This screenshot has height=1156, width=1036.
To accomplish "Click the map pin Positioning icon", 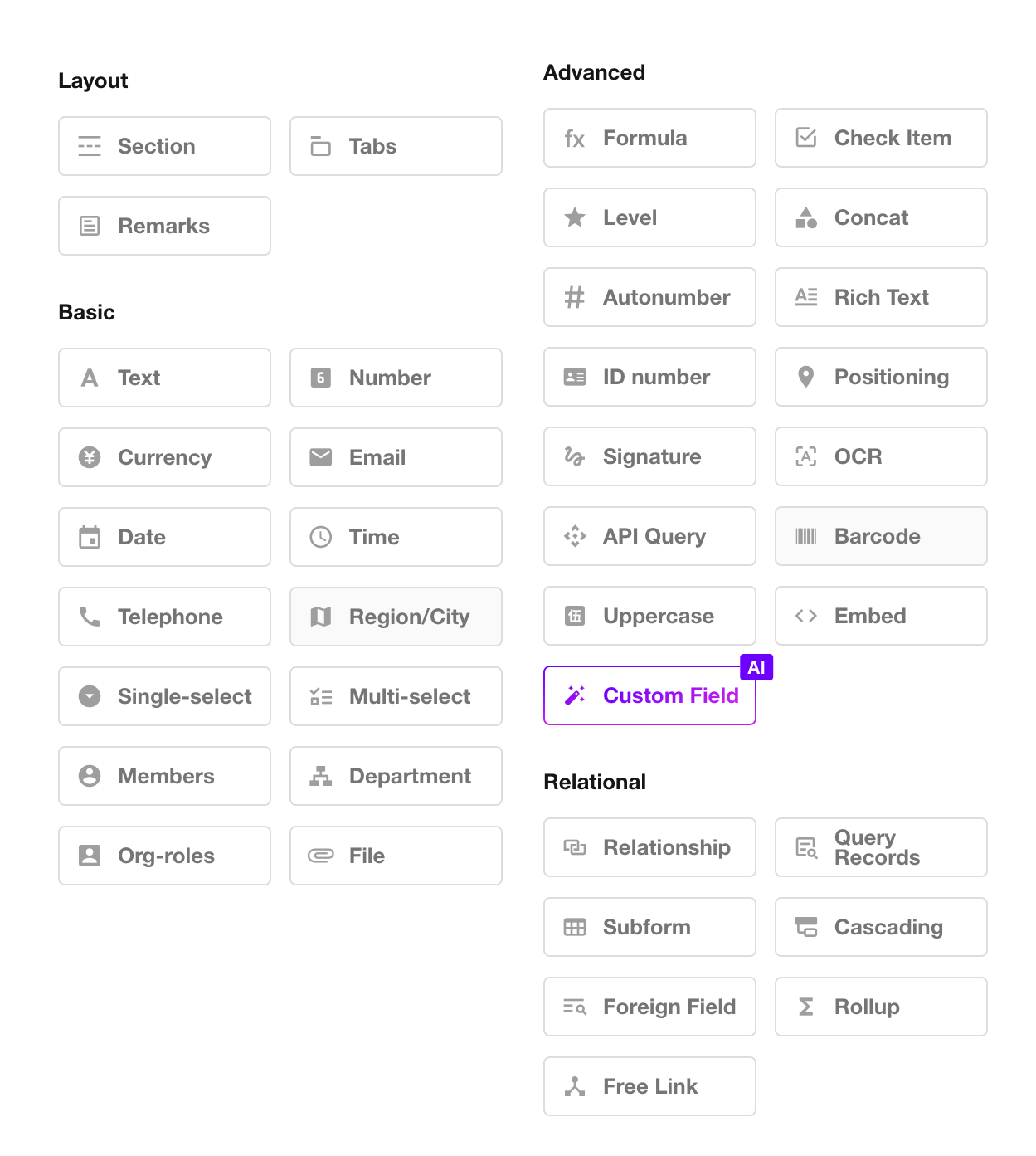I will (805, 377).
